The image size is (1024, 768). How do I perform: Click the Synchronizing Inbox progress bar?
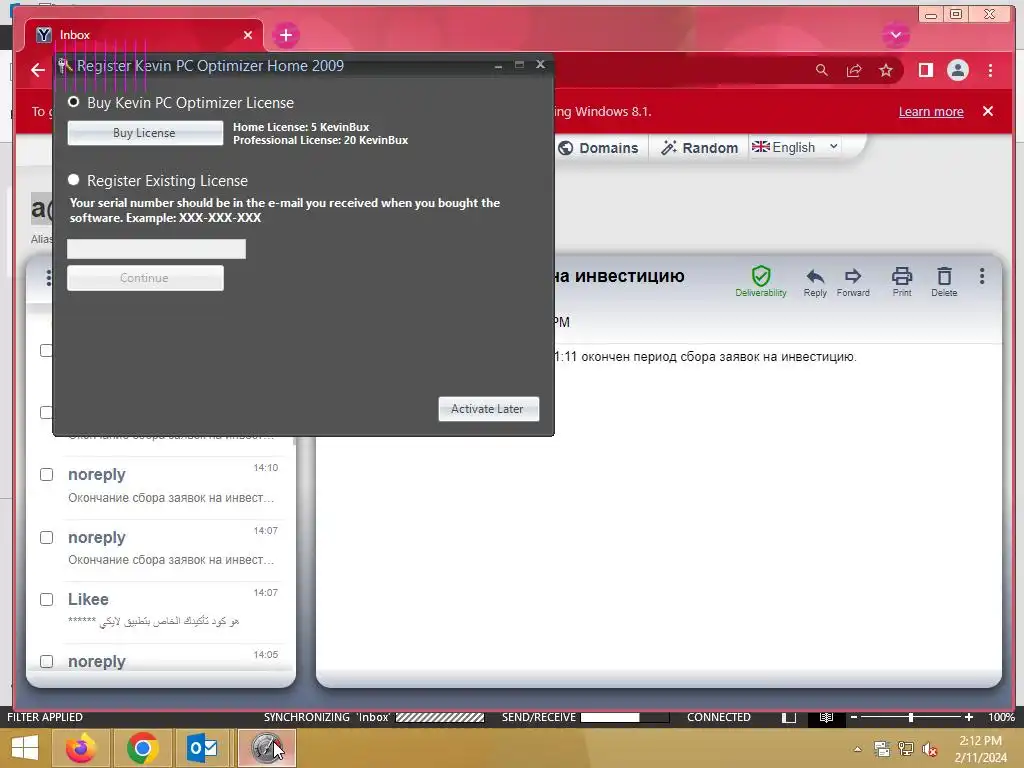(x=440, y=717)
